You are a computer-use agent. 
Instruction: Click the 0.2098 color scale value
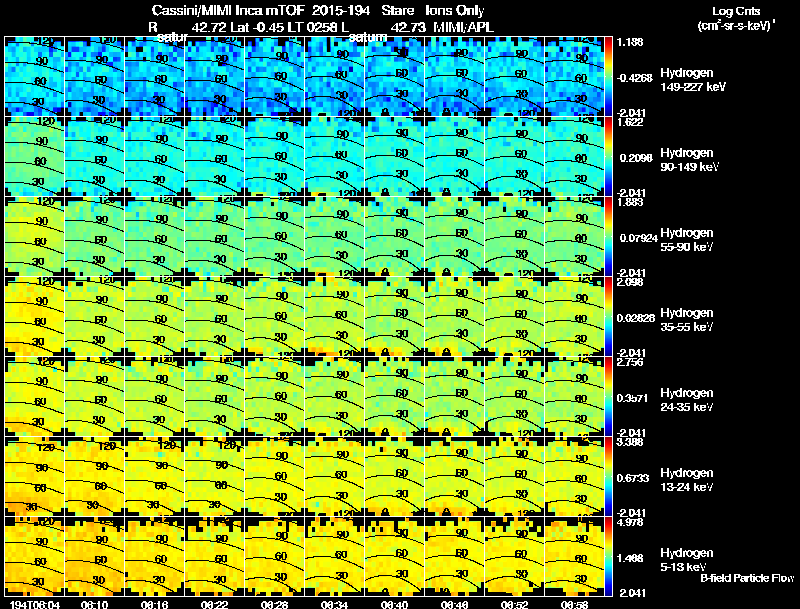tap(636, 158)
